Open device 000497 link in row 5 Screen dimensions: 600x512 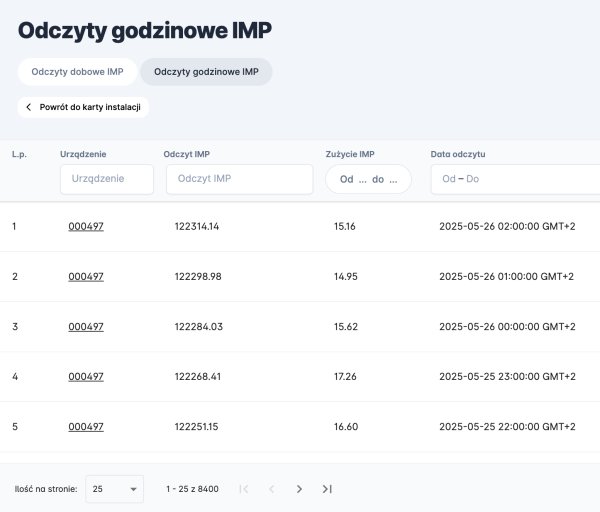coord(86,427)
